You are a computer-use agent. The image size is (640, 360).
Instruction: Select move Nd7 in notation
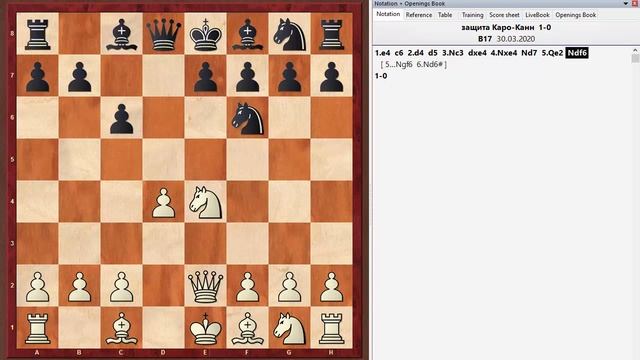(529, 53)
